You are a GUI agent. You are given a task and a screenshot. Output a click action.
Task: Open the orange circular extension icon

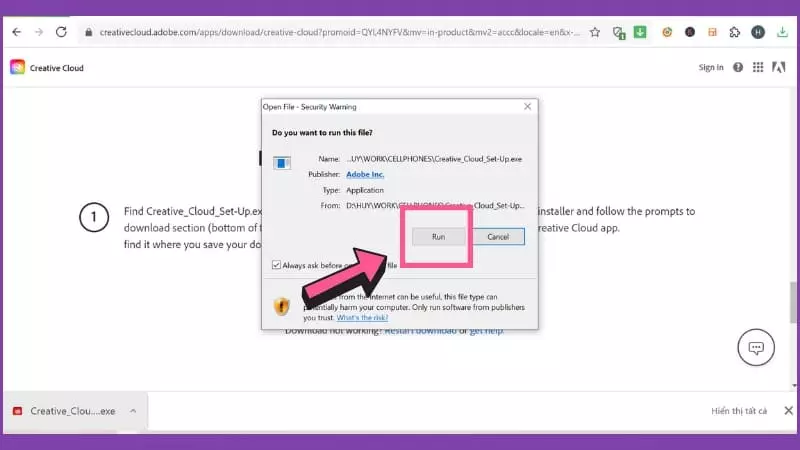pos(667,32)
